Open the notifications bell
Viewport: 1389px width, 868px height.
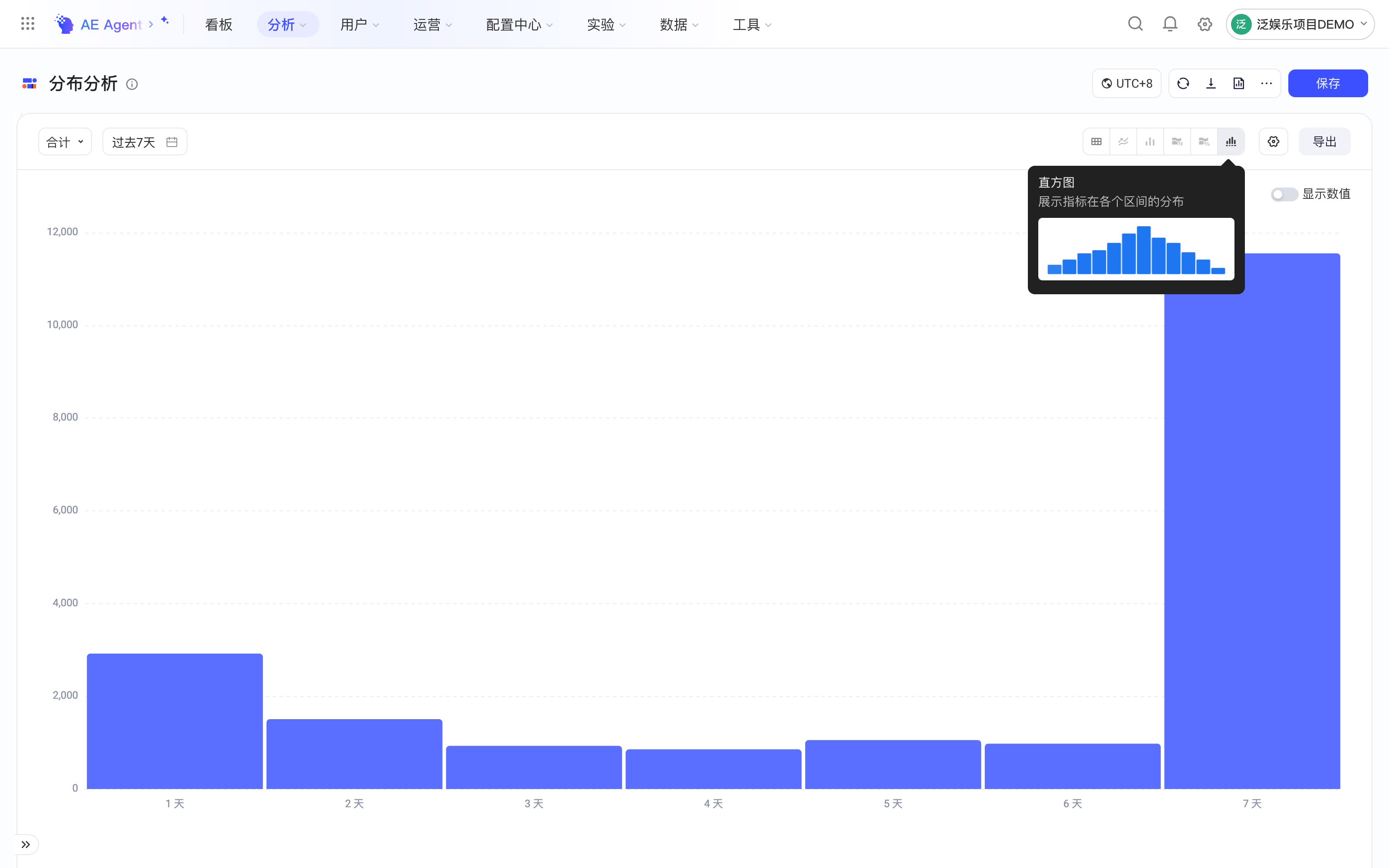[x=1170, y=24]
